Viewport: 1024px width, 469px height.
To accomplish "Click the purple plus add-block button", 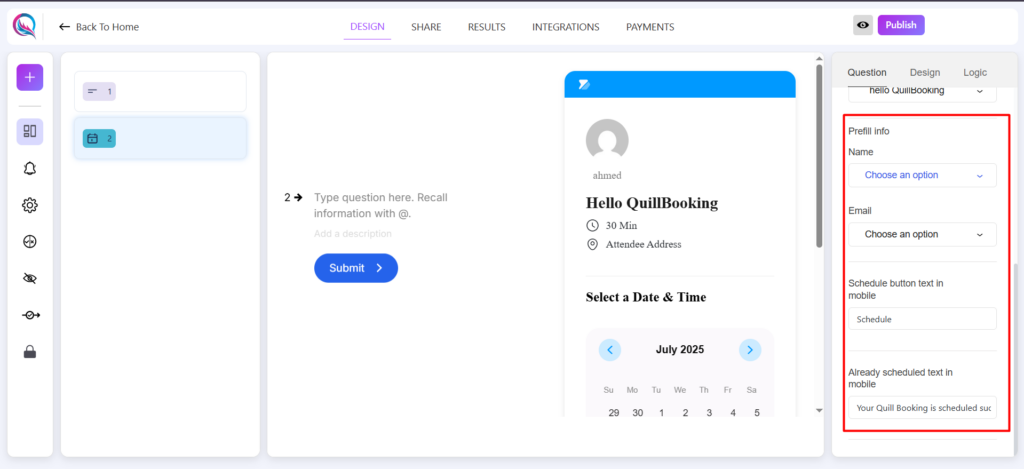I will click(x=29, y=77).
